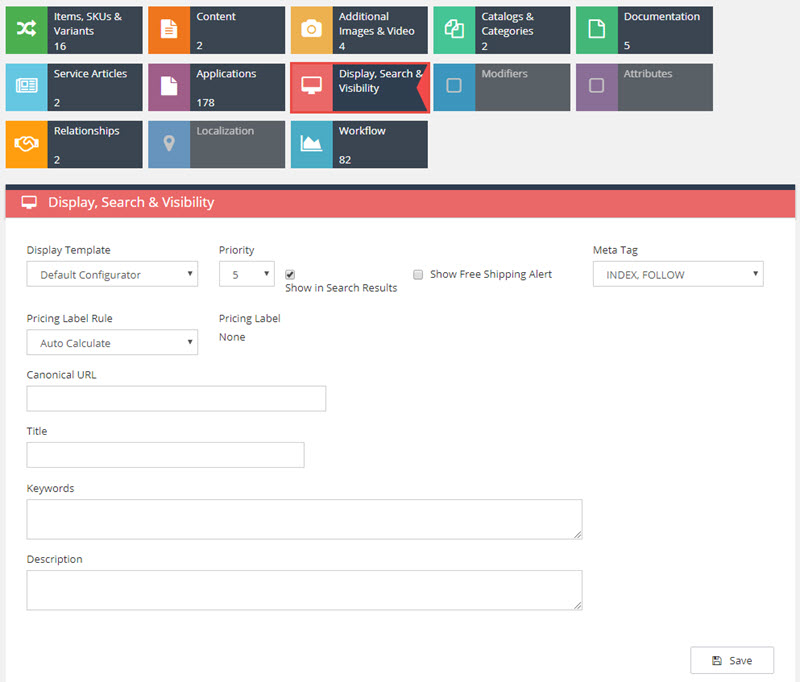
Task: Click the monitor icon in the red section header
Action: click(29, 203)
